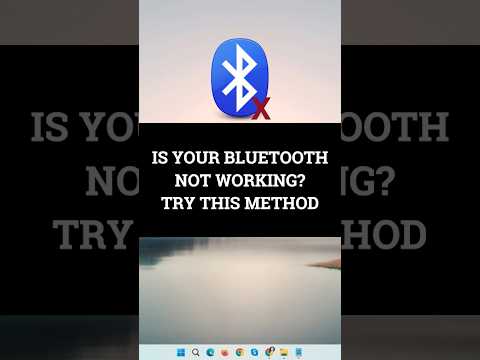Click the 'NOT WORKING?' text line
Screen dimensions: 480x360
coord(240,180)
